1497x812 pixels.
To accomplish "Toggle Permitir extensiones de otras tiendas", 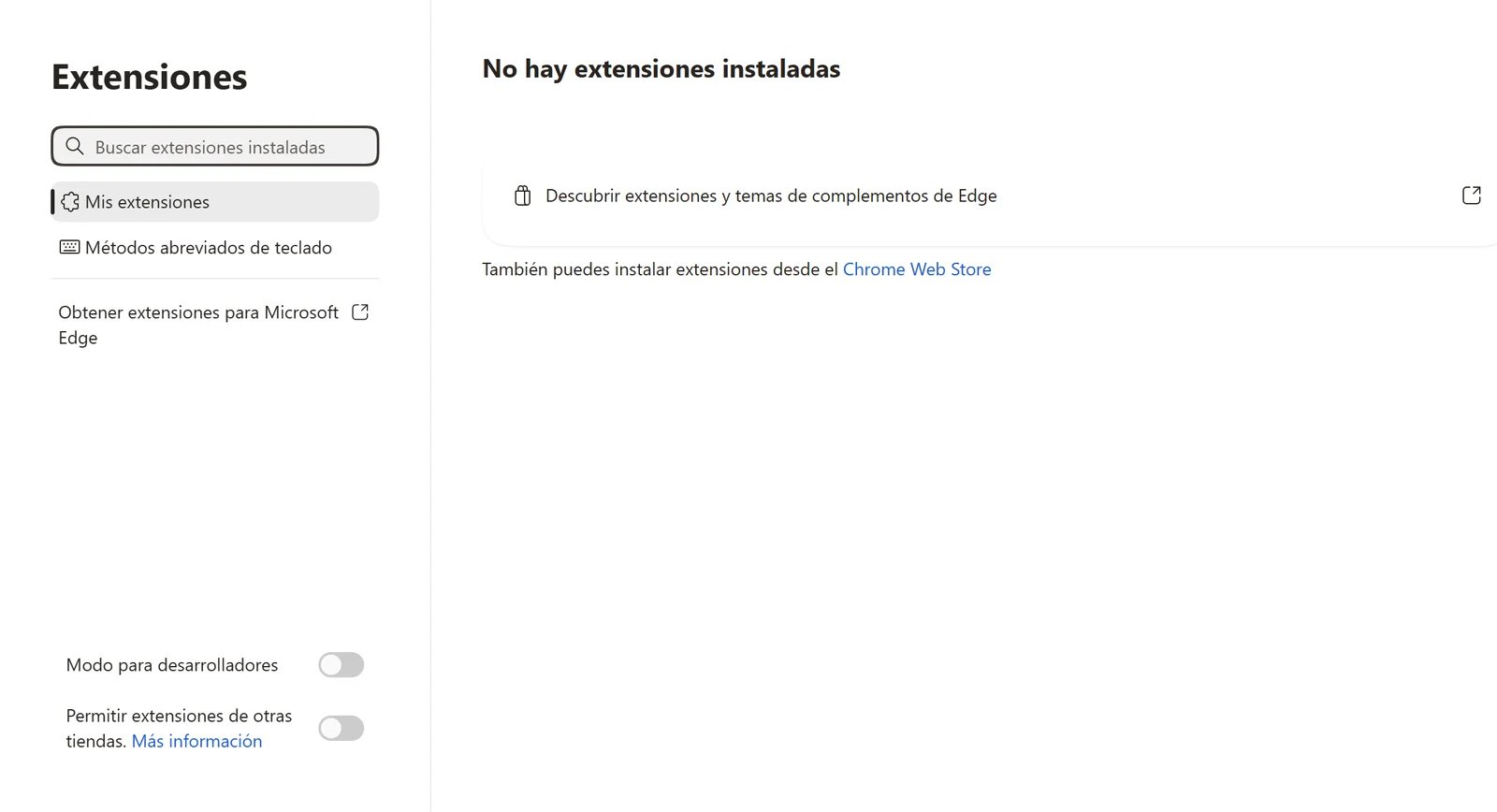I will click(341, 728).
